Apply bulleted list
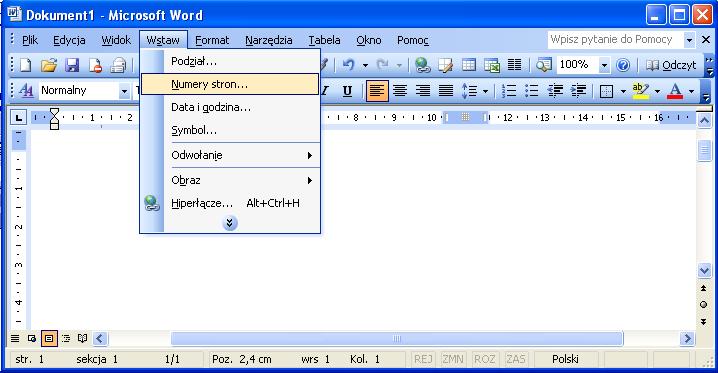Image resolution: width=718 pixels, height=373 pixels. (x=531, y=91)
